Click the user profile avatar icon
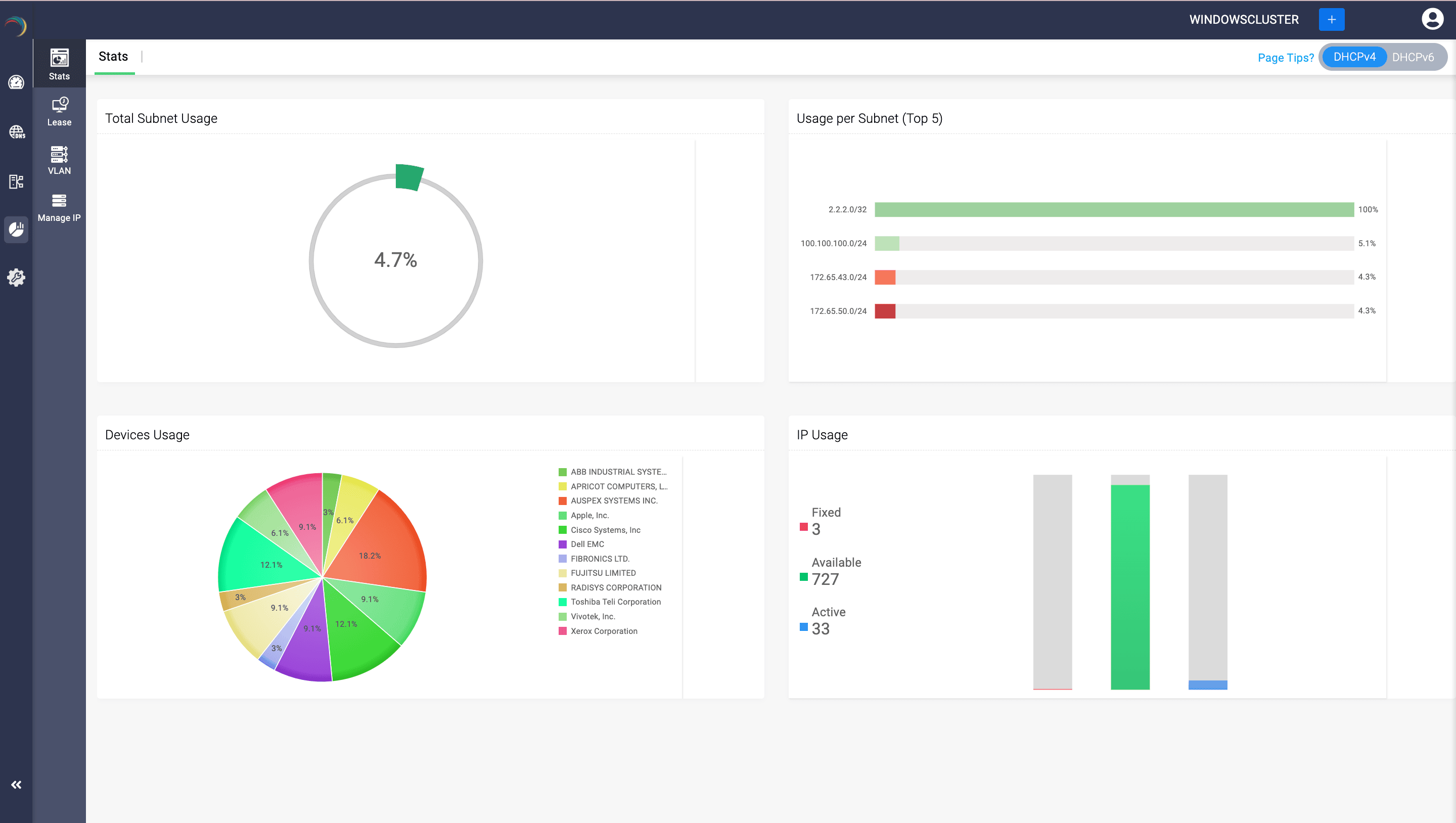1456x823 pixels. (x=1432, y=19)
